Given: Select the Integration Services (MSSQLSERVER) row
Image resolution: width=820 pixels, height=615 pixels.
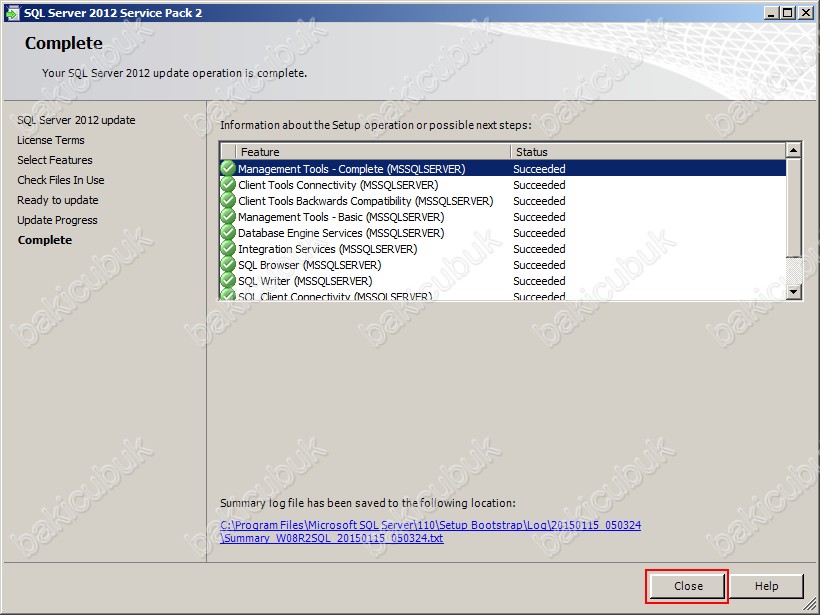Looking at the screenshot, I should click(x=503, y=249).
